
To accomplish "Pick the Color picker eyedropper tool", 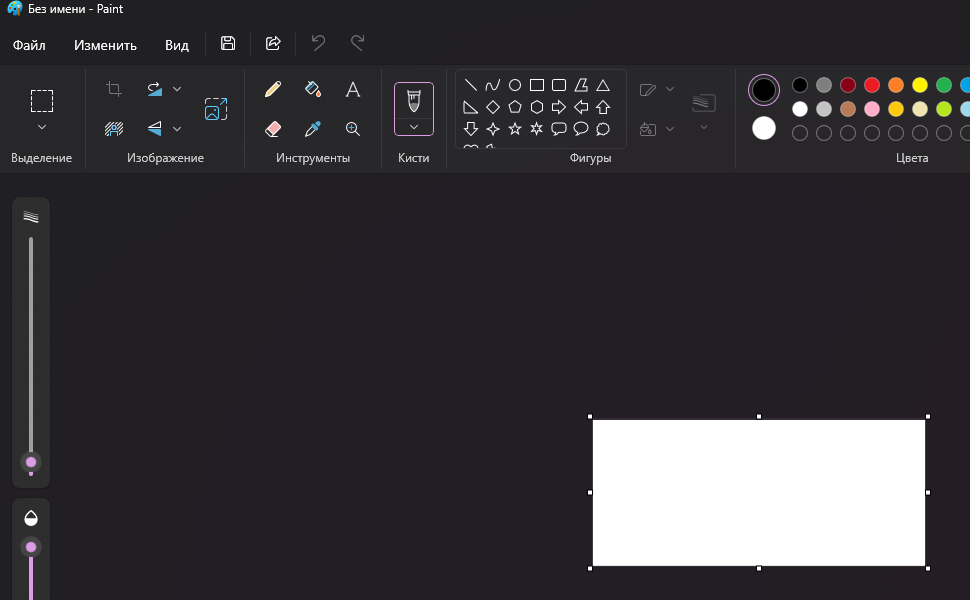I will point(313,129).
